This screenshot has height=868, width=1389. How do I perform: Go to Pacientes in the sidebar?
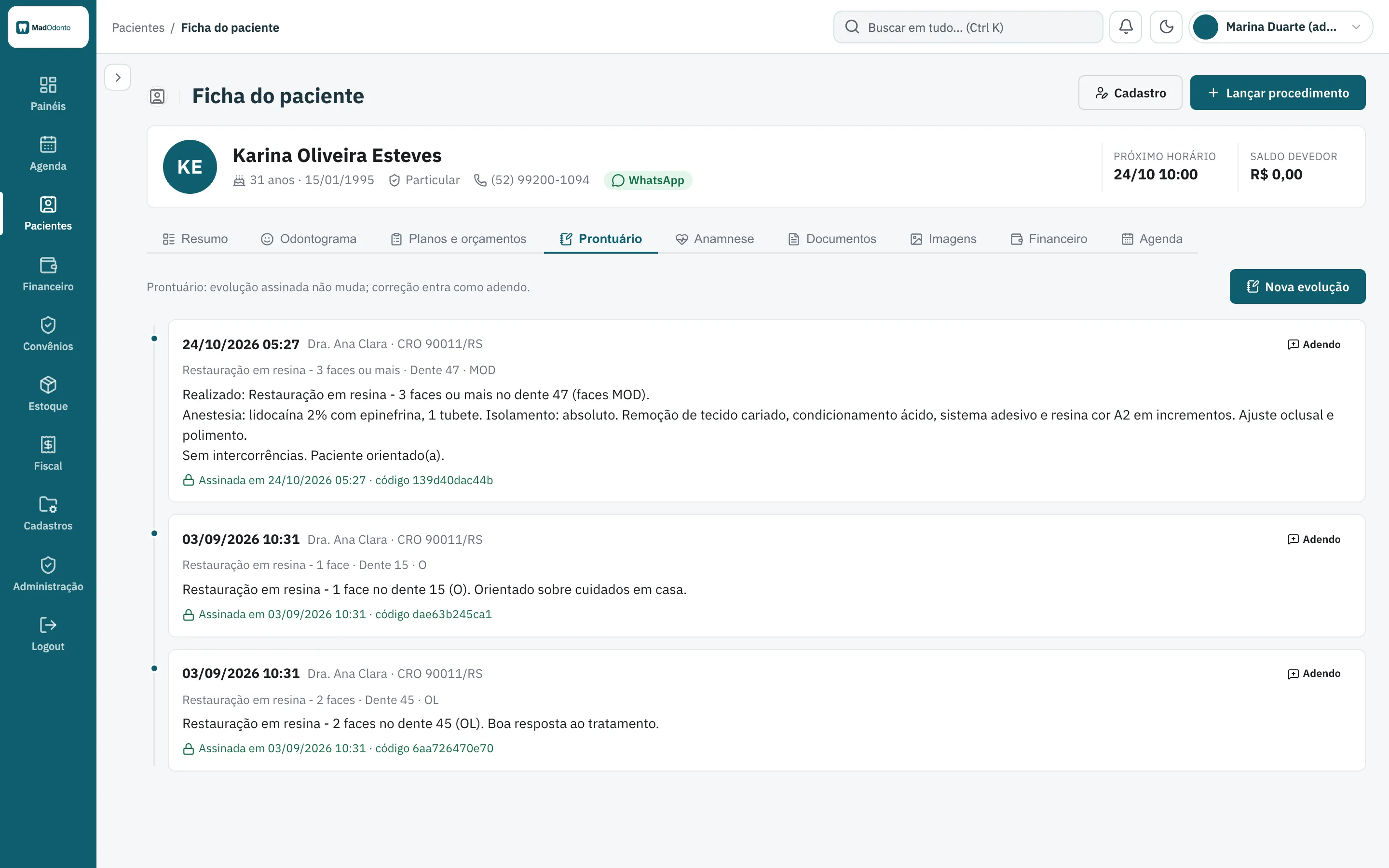click(48, 214)
